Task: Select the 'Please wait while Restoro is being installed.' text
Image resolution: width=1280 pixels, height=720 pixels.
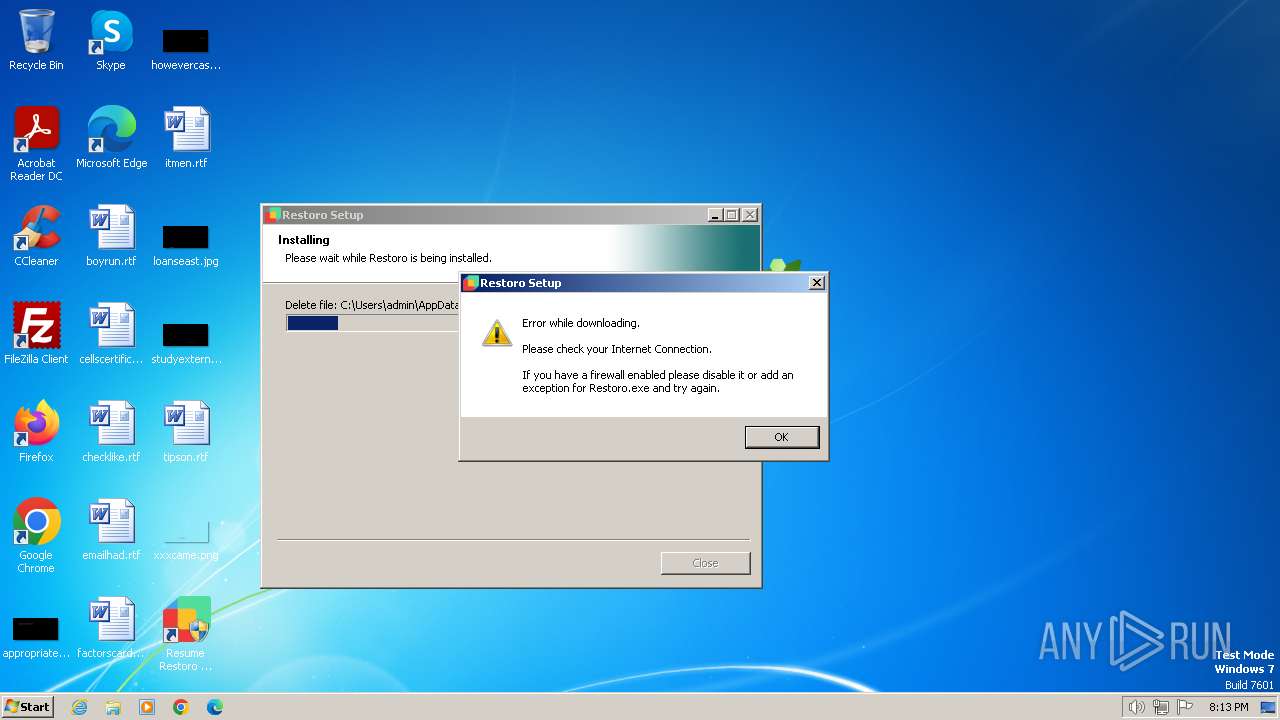Action: pos(388,258)
